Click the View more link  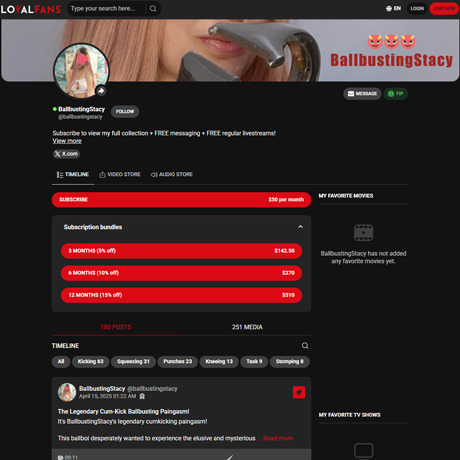click(67, 141)
